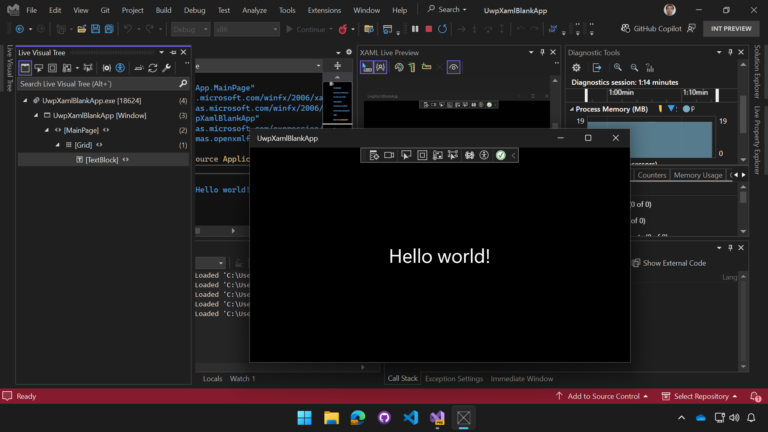Open the Debug configuration dropdown
This screenshot has height=432, width=768.
click(x=189, y=29)
